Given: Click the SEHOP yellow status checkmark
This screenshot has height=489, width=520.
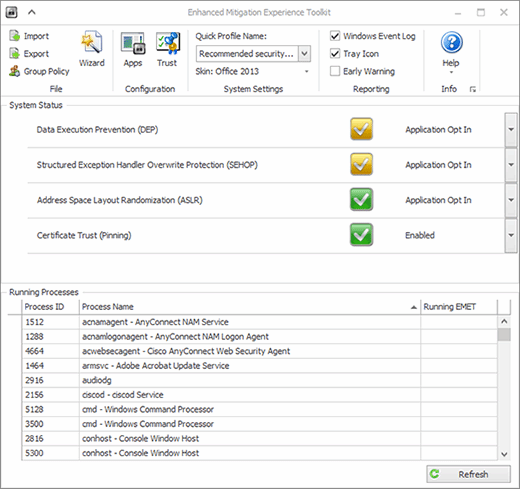Looking at the screenshot, I should (361, 164).
